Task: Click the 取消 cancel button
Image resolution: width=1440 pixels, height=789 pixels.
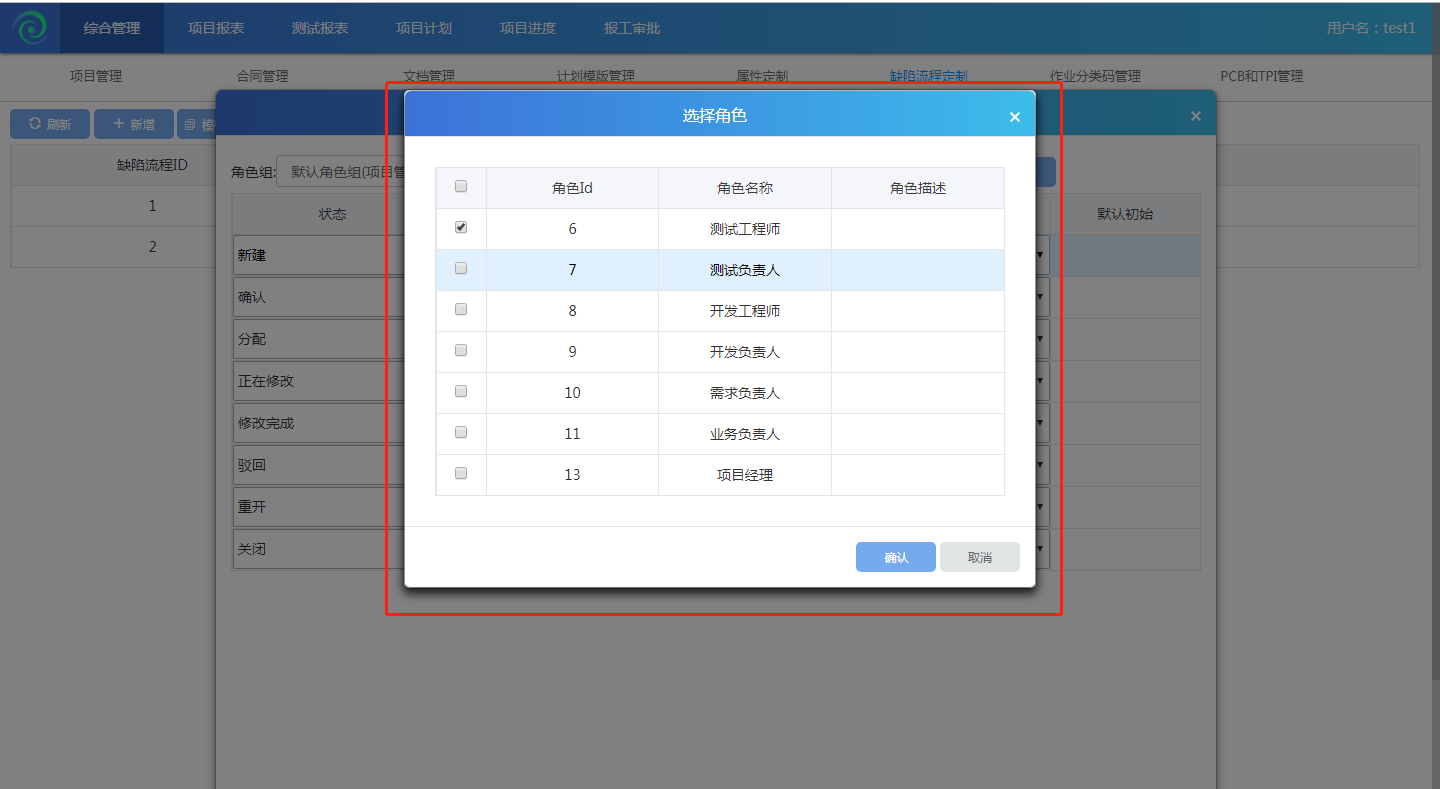Action: click(x=979, y=557)
